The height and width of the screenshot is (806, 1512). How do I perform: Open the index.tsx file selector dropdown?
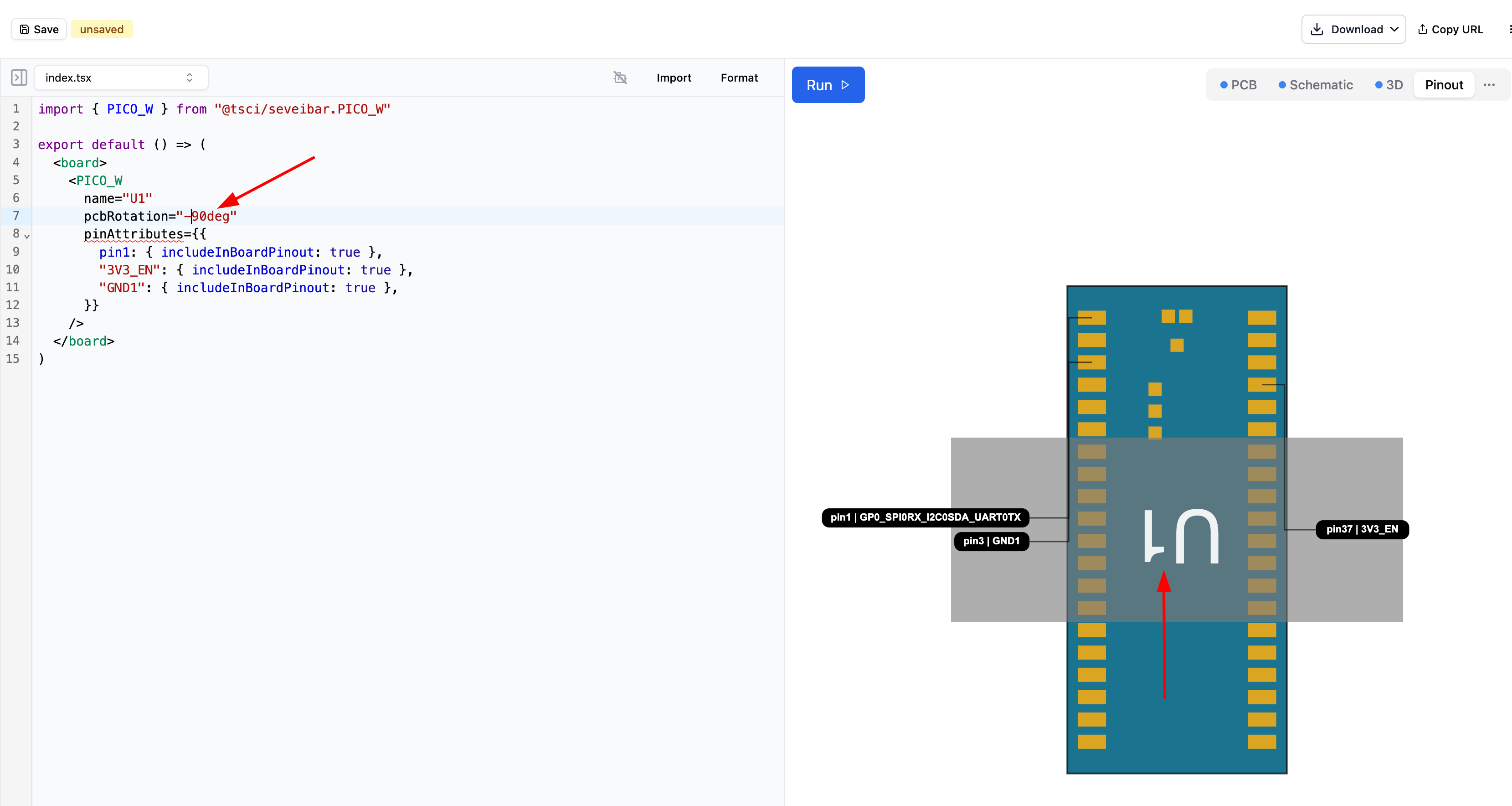click(121, 77)
